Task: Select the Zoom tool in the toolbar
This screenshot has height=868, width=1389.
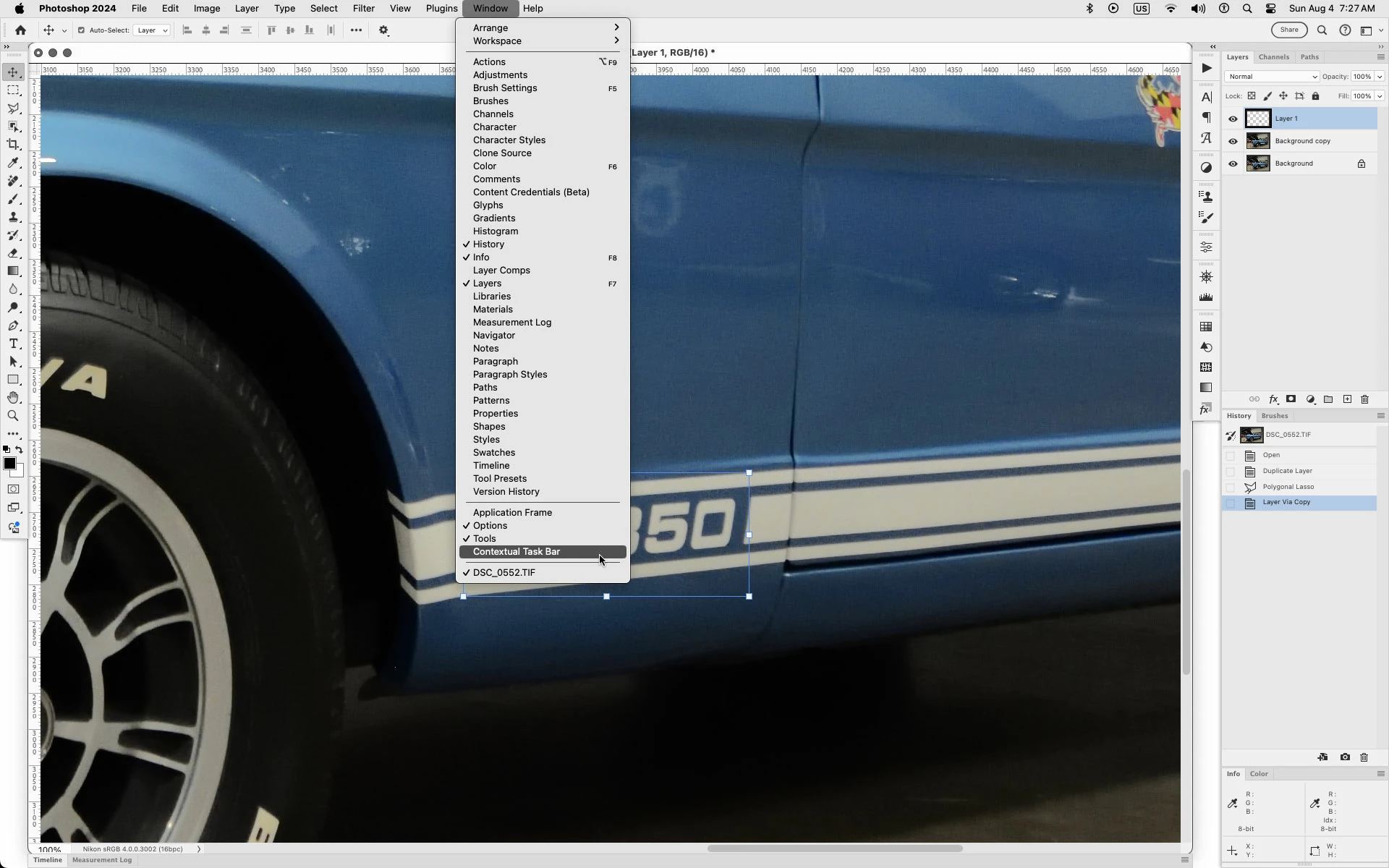Action: point(13,416)
